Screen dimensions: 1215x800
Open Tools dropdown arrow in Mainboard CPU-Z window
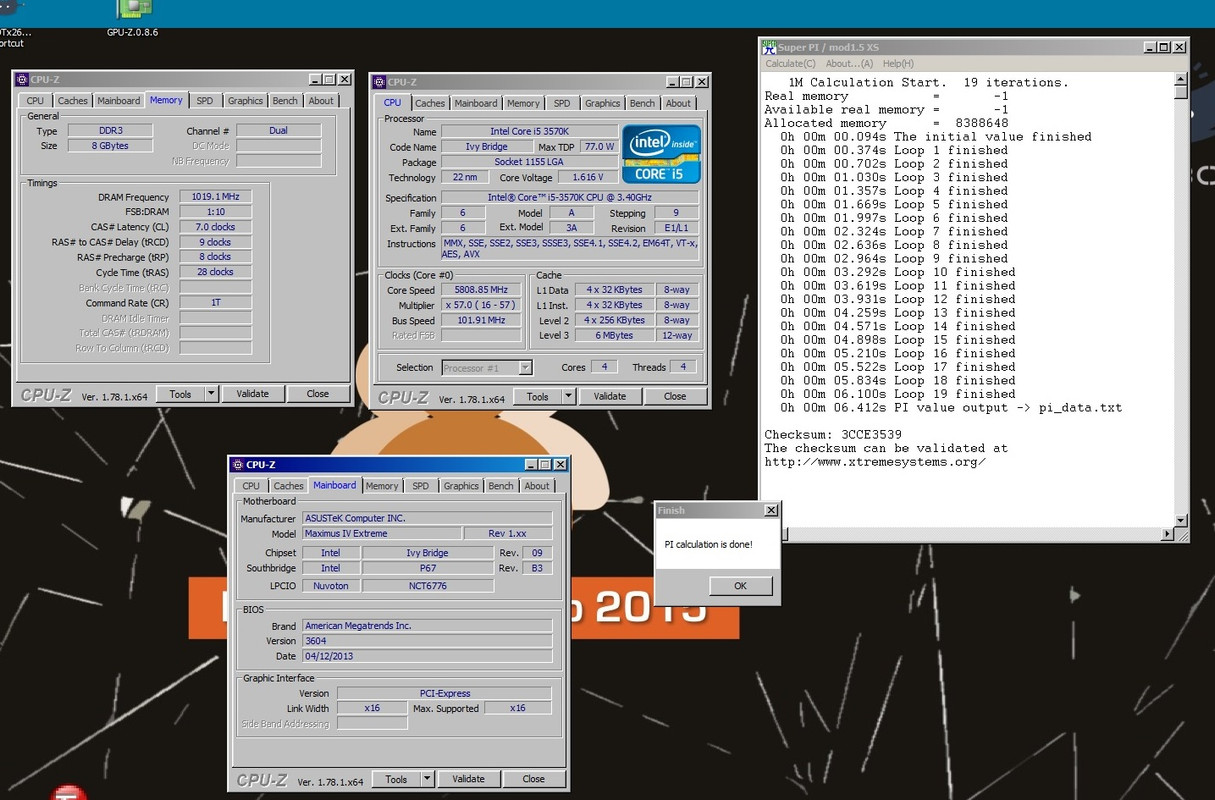pos(427,779)
